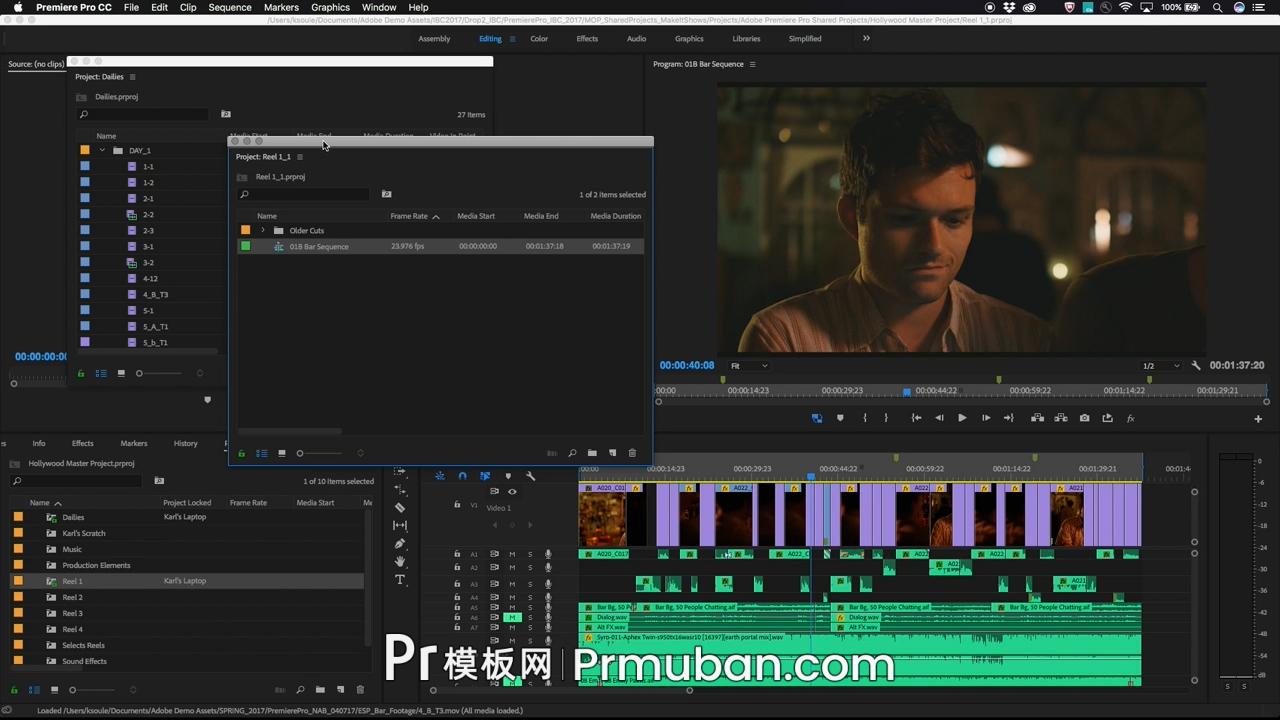Select the Razor tool in the timeline toolbar
This screenshot has height=720, width=1280.
[399, 507]
